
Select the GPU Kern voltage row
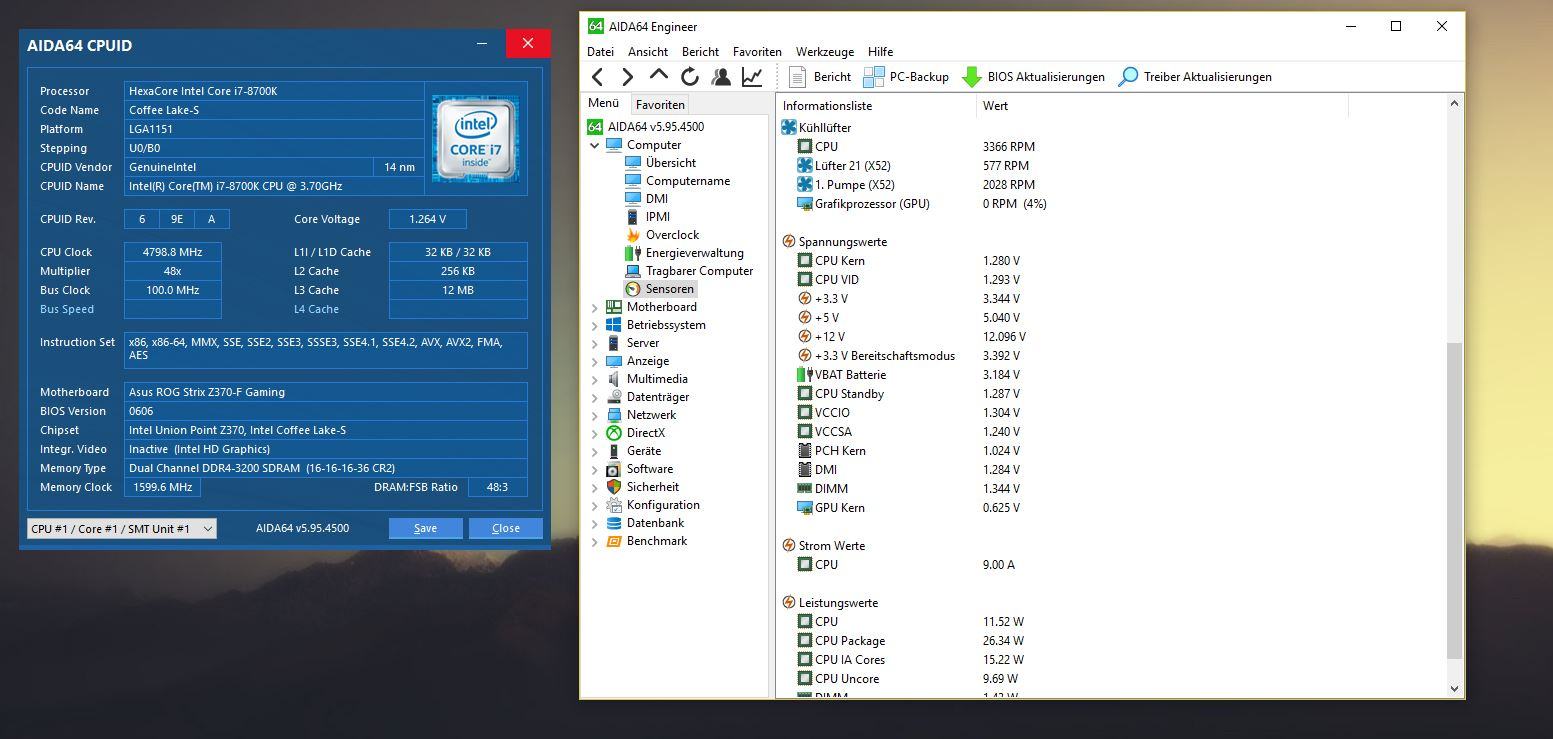1112,508
